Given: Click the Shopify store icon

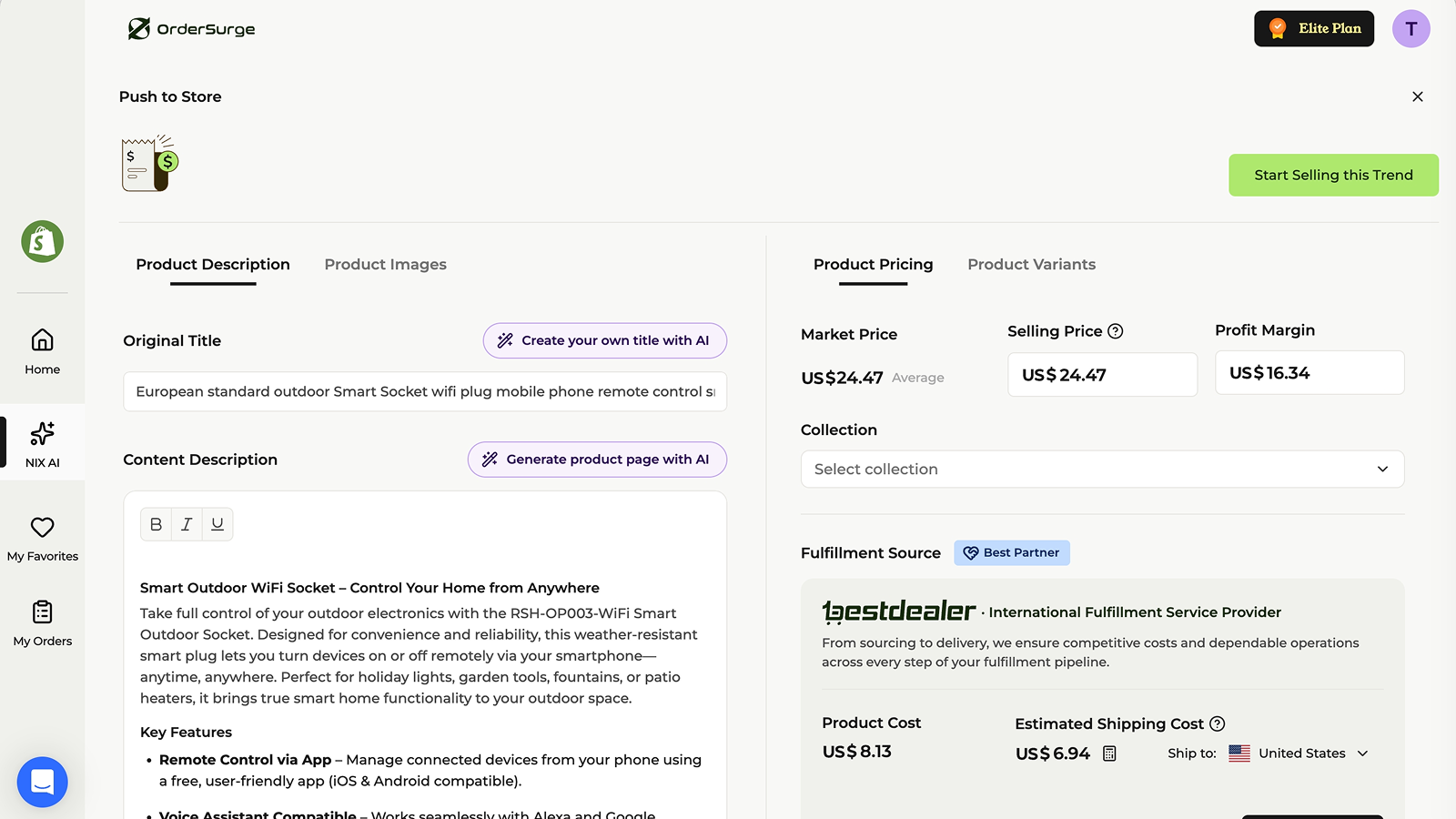Looking at the screenshot, I should (42, 241).
